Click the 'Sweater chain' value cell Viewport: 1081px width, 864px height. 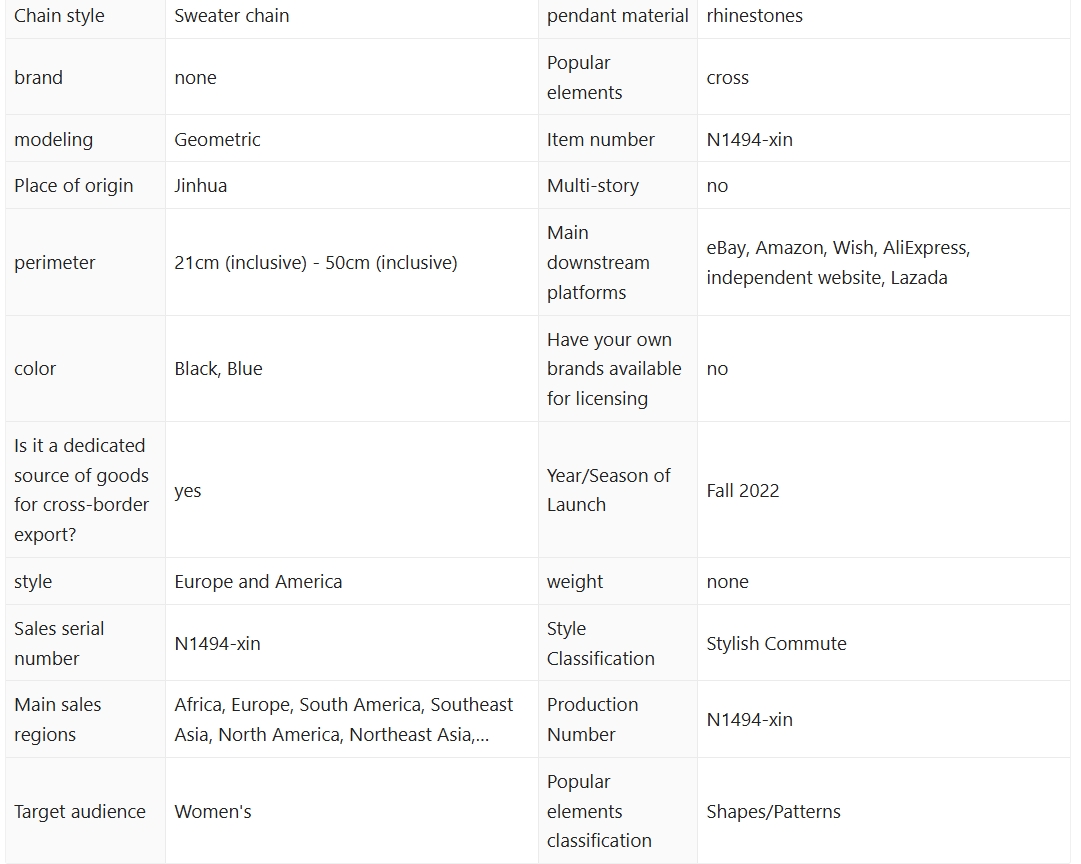(232, 16)
